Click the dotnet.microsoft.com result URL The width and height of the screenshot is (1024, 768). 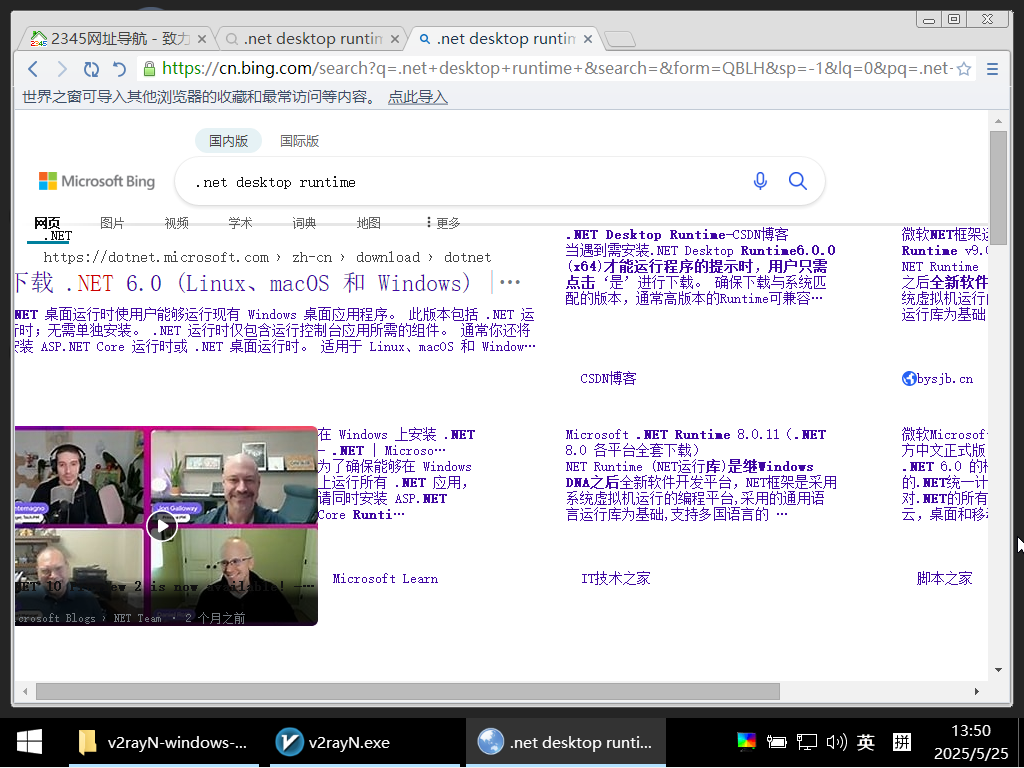point(267,257)
